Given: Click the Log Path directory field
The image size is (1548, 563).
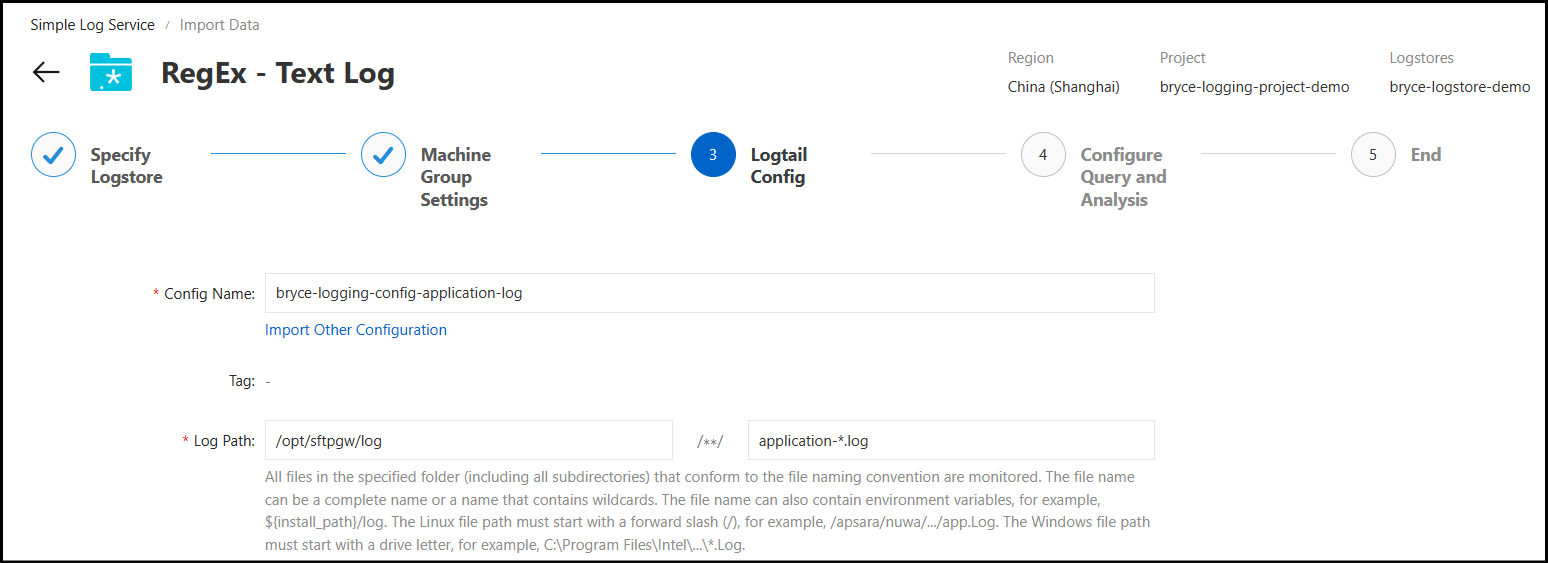Looking at the screenshot, I should [468, 440].
